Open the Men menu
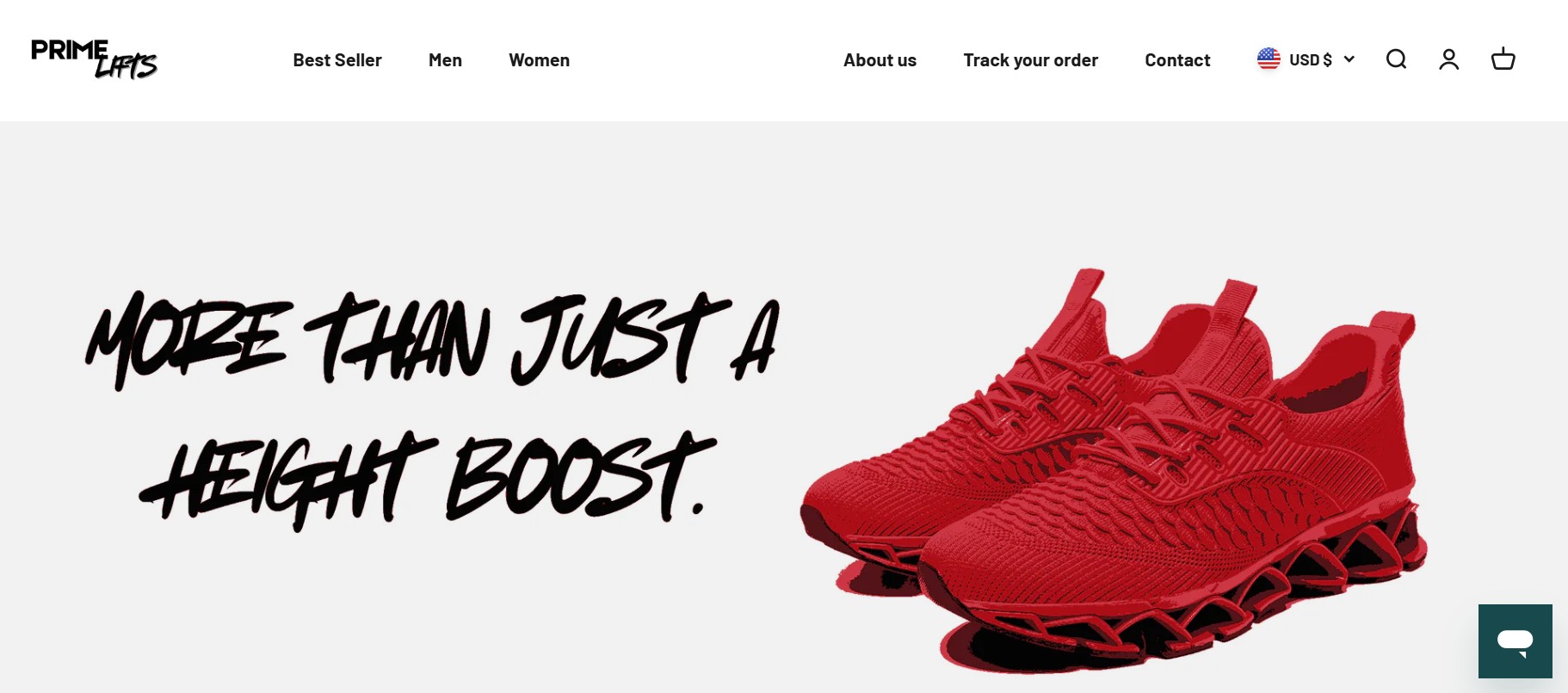Viewport: 1568px width, 693px height. (445, 60)
